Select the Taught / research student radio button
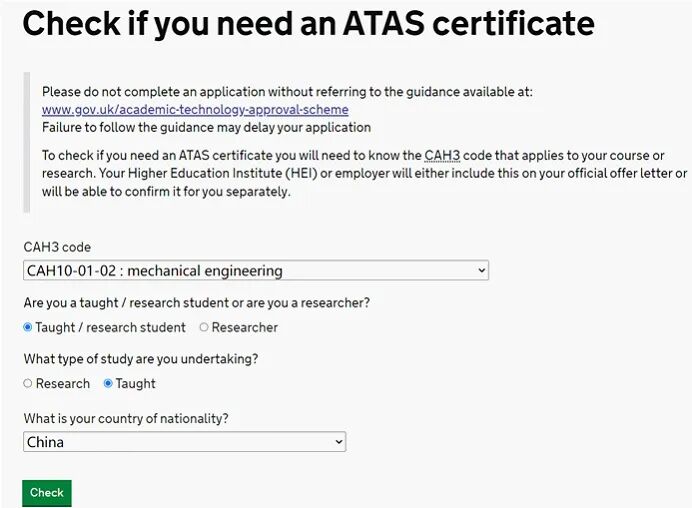The width and height of the screenshot is (692, 508). 28,327
